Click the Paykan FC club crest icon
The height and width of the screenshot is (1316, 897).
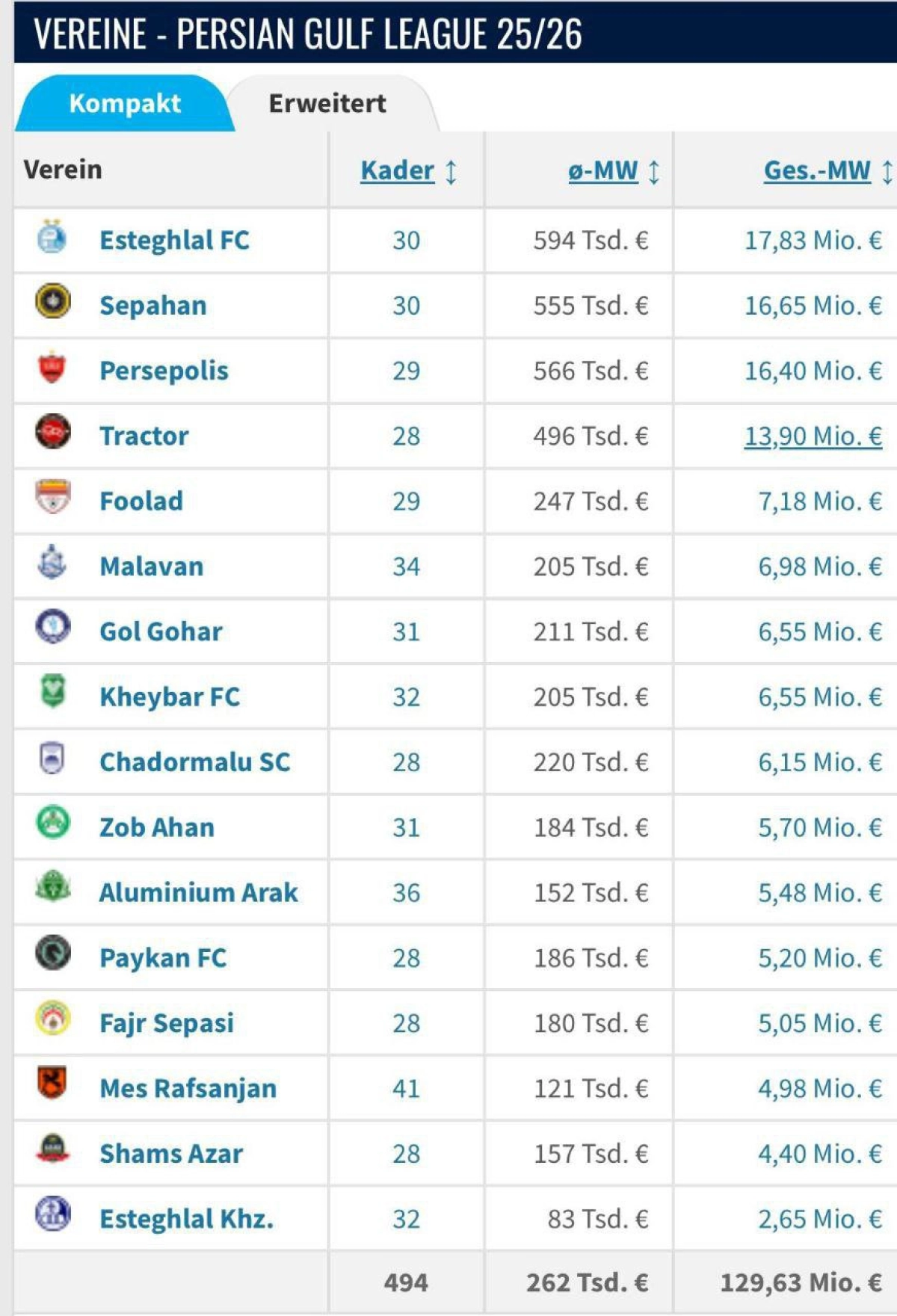tap(52, 954)
